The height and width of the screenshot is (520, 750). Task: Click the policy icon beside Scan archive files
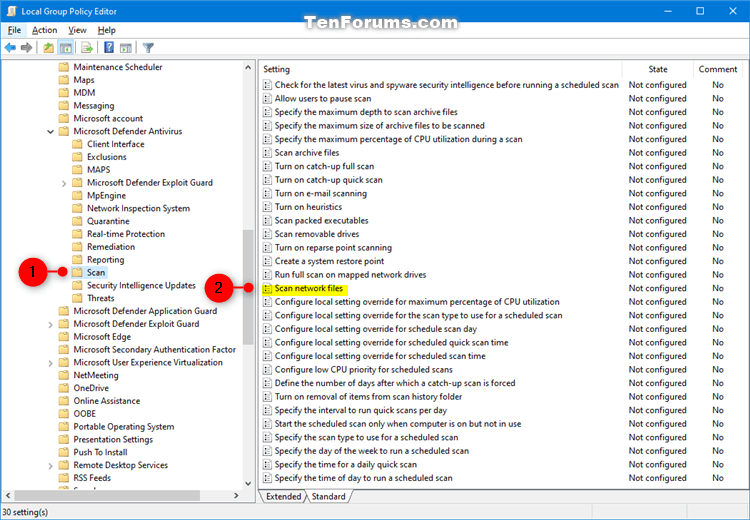point(267,153)
